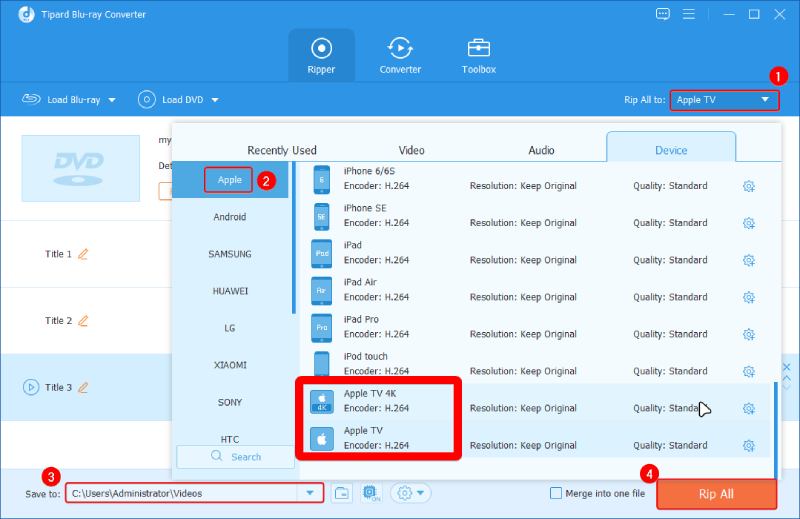Select SAMSUNG in the device brand list
Viewport: 800px width, 519px height.
[230, 254]
